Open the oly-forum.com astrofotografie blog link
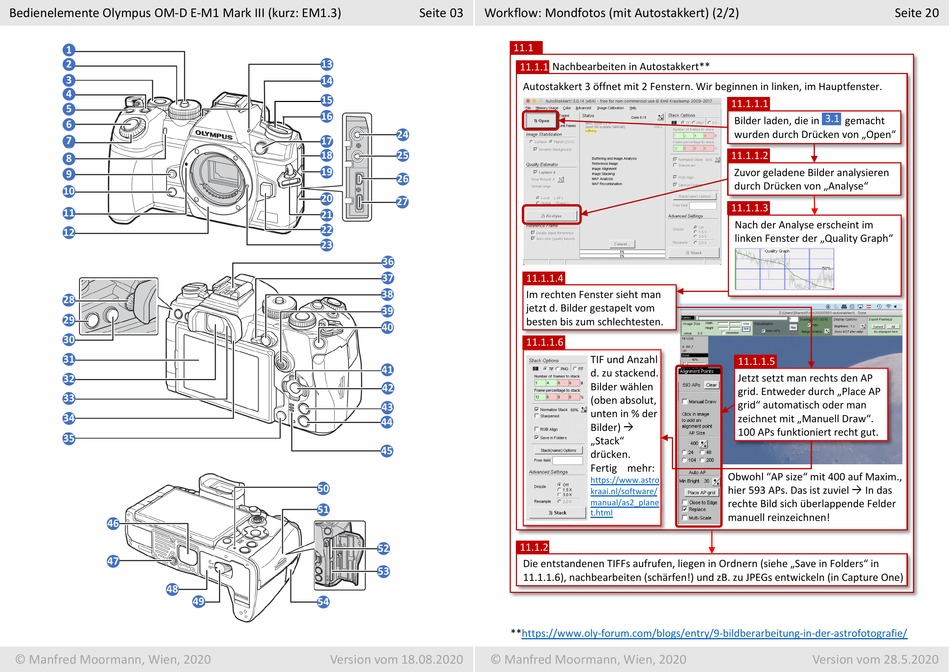This screenshot has width=950, height=672. [x=714, y=633]
